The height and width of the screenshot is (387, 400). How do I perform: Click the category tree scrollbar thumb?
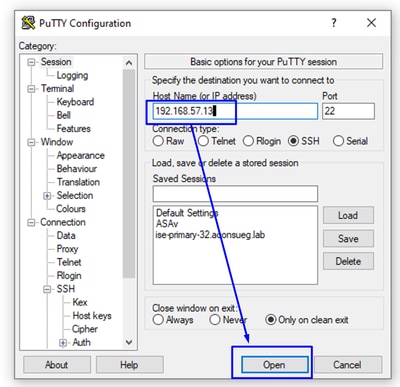point(129,173)
